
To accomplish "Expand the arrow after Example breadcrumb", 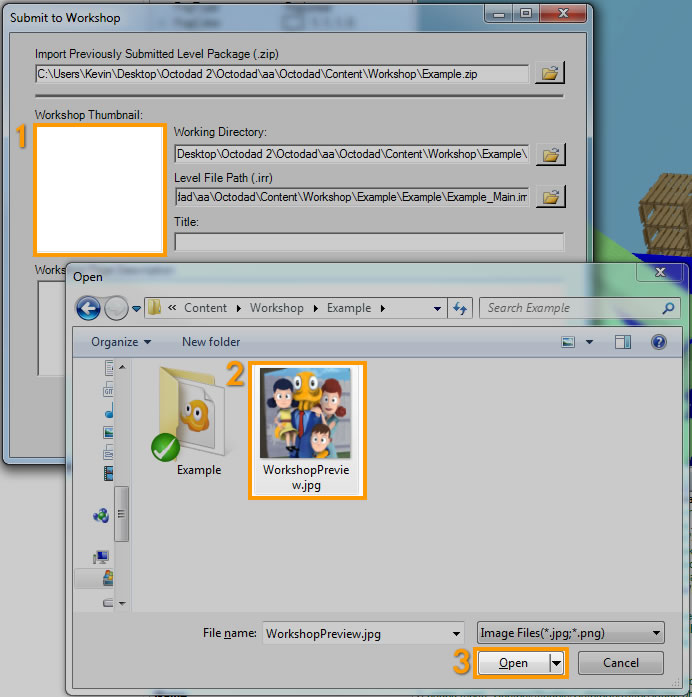I will coord(383,308).
